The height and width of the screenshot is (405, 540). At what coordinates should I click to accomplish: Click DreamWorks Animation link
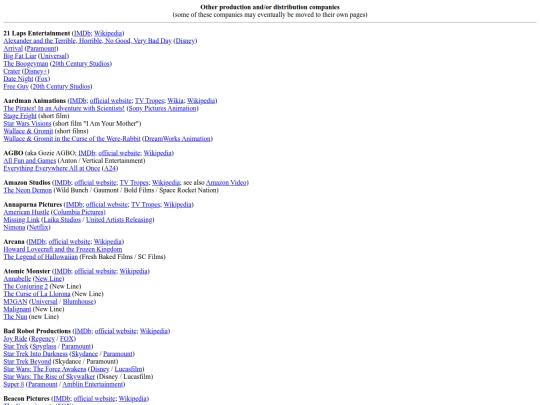coord(177,139)
